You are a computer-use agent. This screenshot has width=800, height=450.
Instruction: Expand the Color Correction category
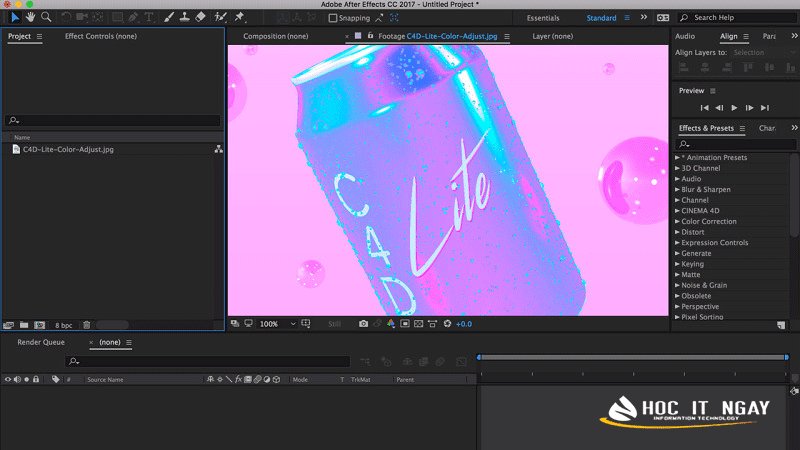pyautogui.click(x=678, y=221)
